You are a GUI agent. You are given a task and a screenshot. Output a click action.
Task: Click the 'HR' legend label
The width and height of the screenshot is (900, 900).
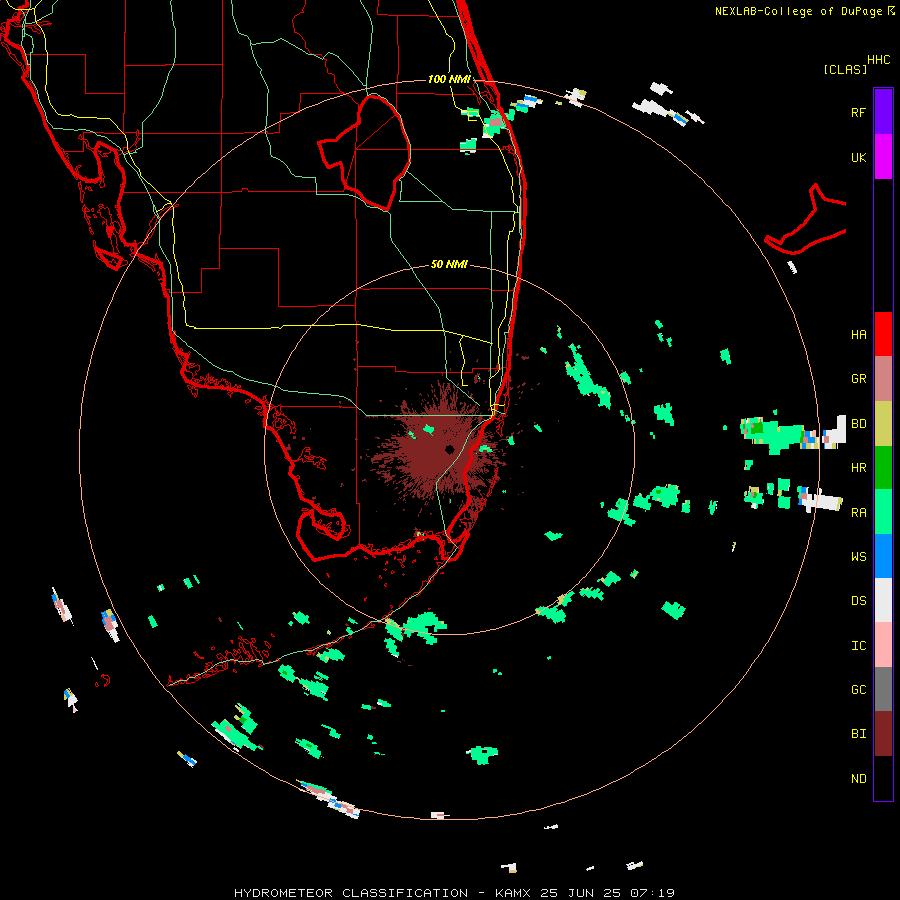coord(858,468)
